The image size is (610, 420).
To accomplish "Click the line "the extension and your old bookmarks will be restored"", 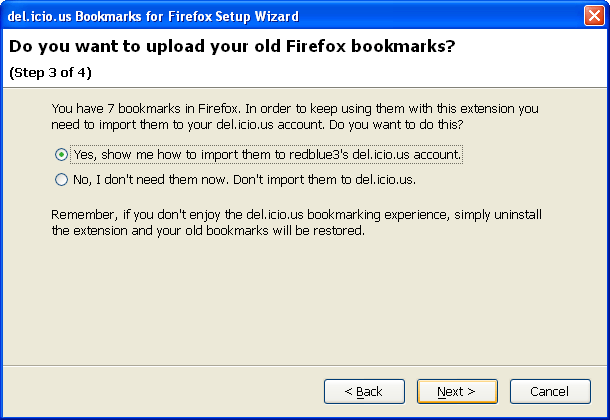I will coord(208,231).
